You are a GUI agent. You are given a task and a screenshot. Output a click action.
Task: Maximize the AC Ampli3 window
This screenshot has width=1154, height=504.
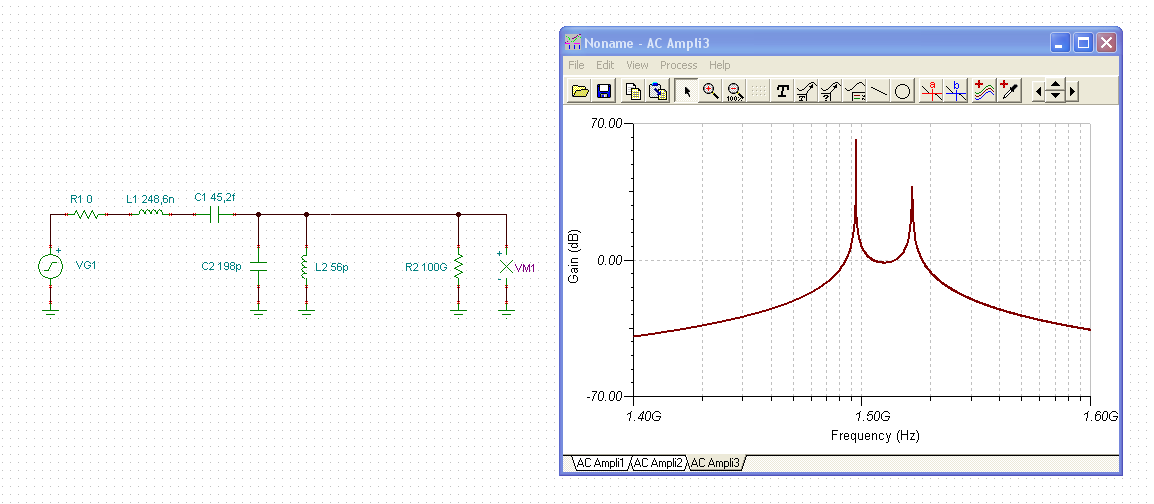pyautogui.click(x=1083, y=43)
